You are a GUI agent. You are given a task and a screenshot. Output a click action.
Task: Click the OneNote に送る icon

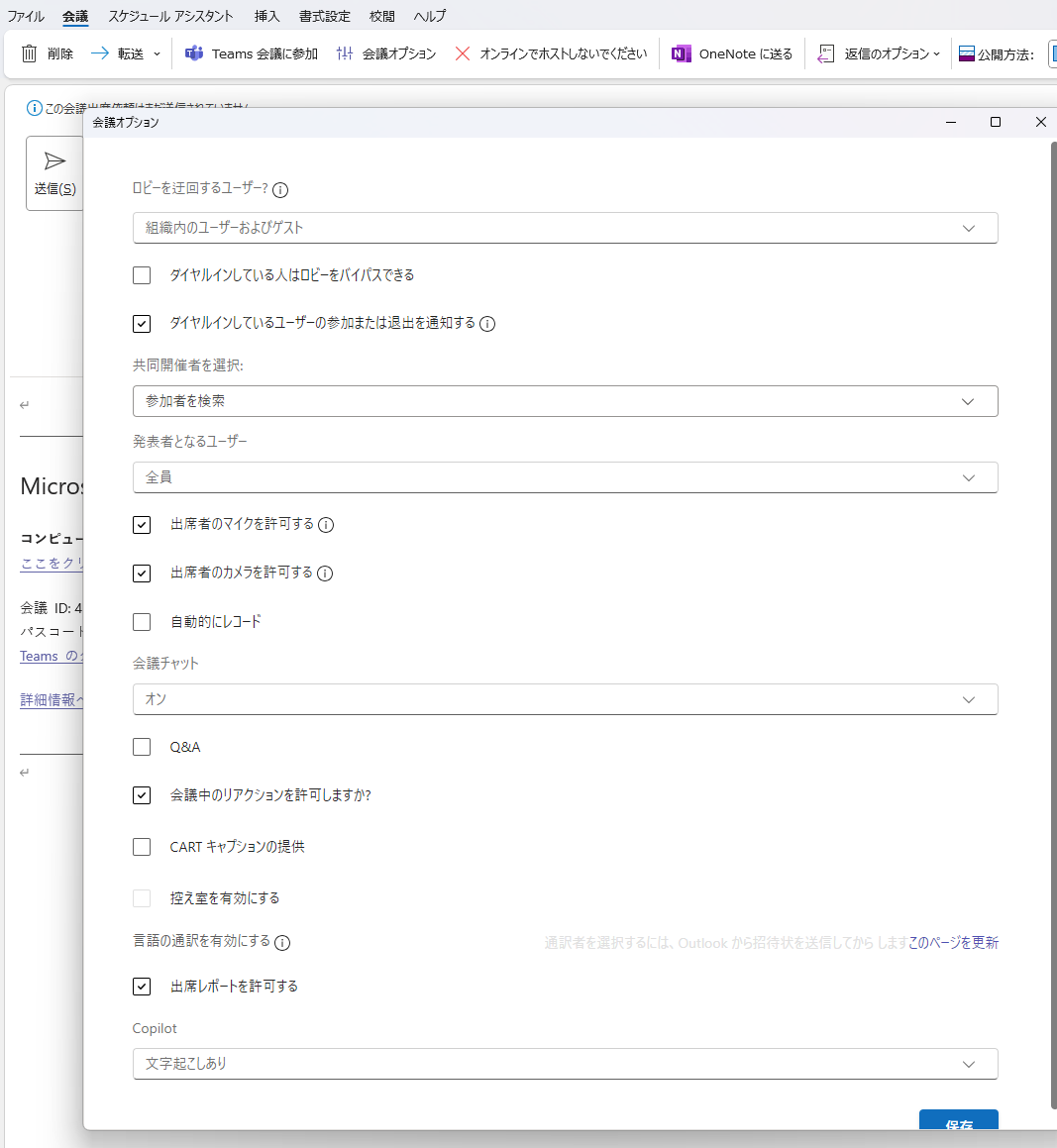point(682,53)
